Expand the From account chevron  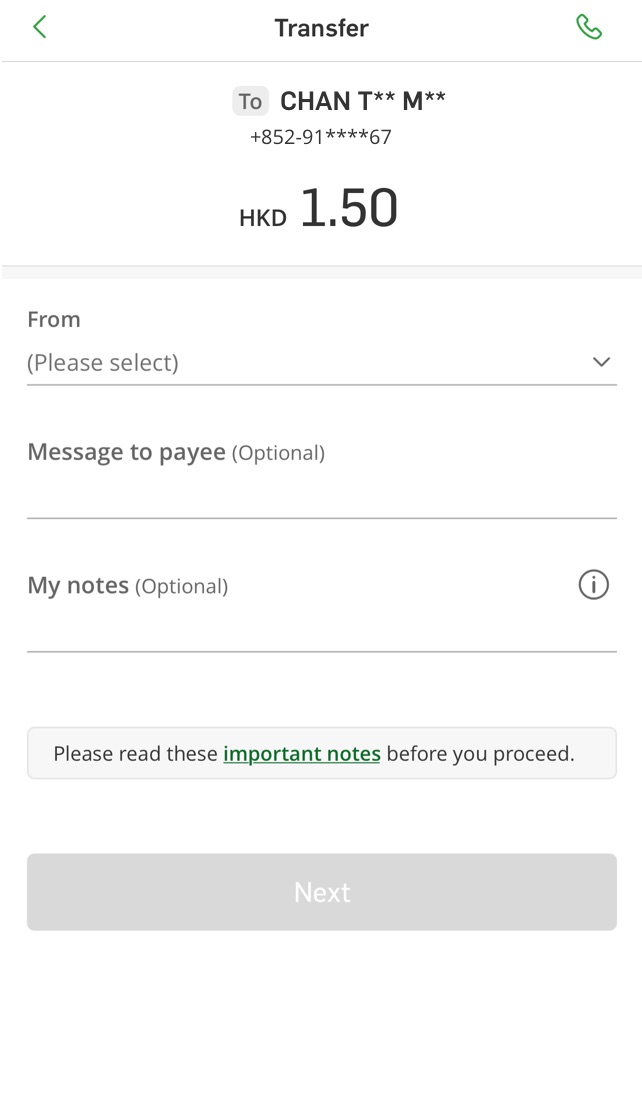pos(601,362)
